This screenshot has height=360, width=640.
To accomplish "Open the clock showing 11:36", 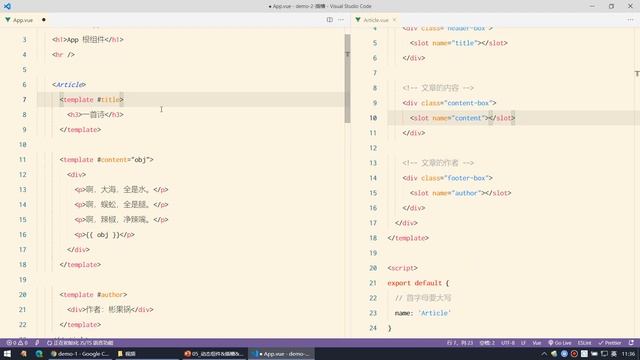I will 629,354.
